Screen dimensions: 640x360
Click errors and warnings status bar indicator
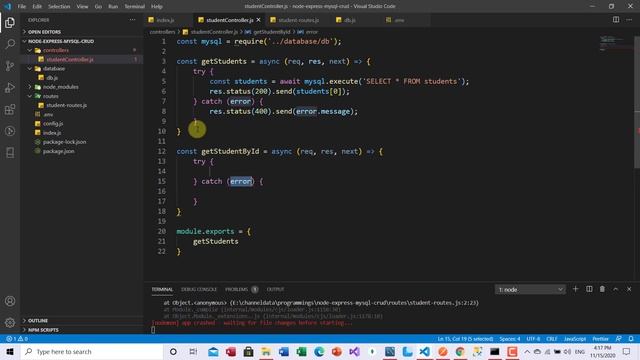pyautogui.click(x=17, y=339)
